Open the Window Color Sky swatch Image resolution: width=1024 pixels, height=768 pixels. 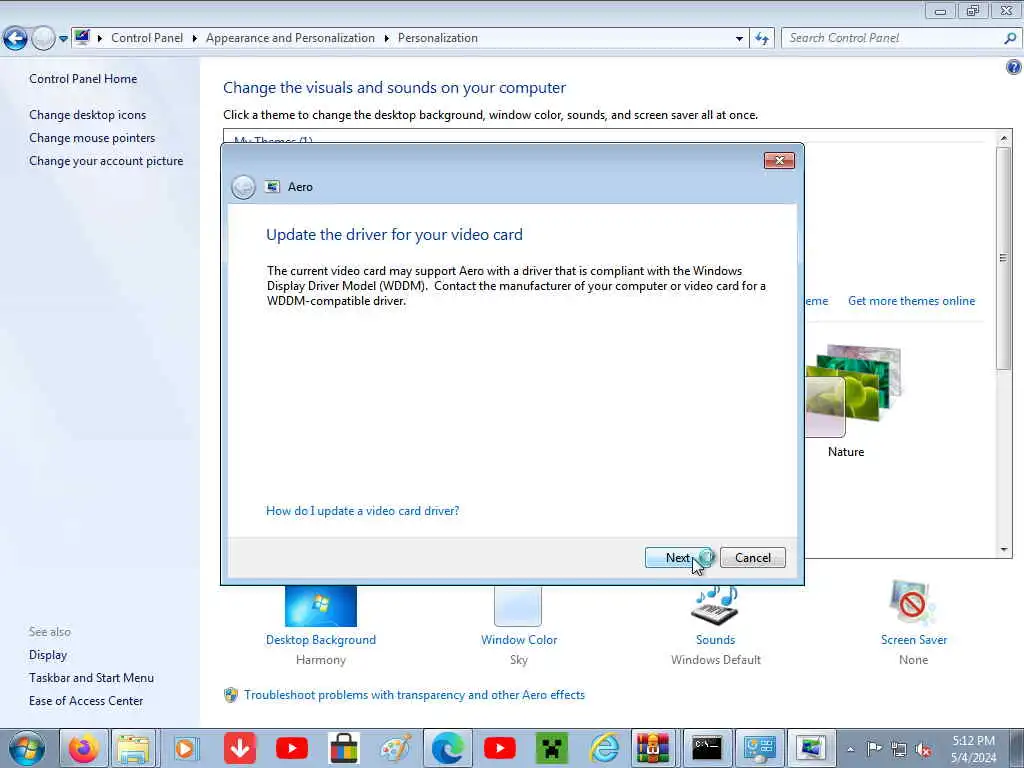518,606
